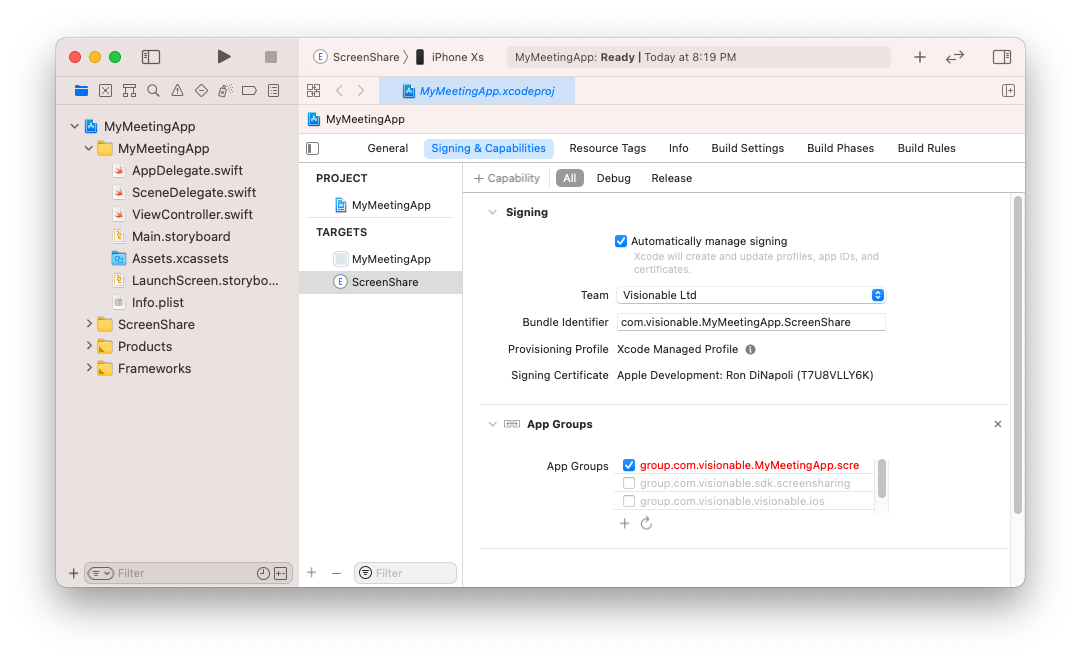The height and width of the screenshot is (661, 1081).
Task: Add a new file in navigator
Action: [73, 573]
